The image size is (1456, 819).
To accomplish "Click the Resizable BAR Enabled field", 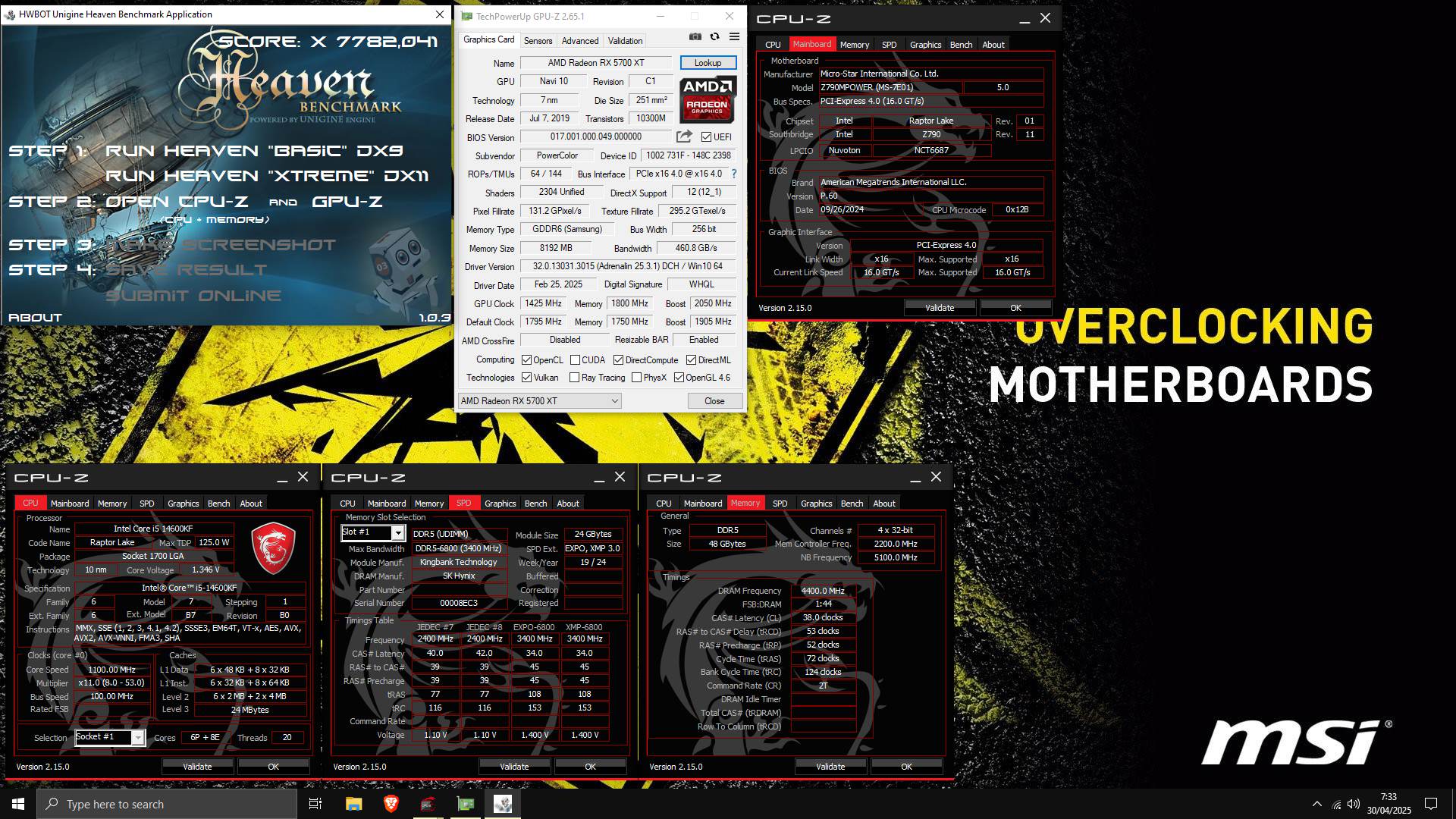I will pyautogui.click(x=703, y=340).
